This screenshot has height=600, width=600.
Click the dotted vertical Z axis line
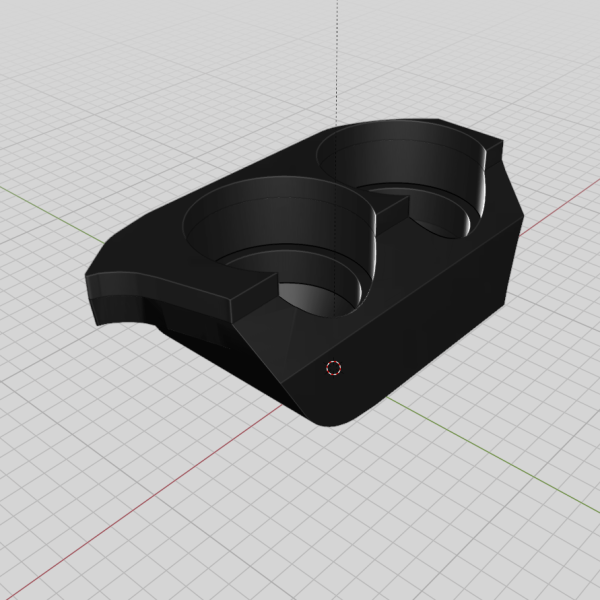pyautogui.click(x=337, y=60)
